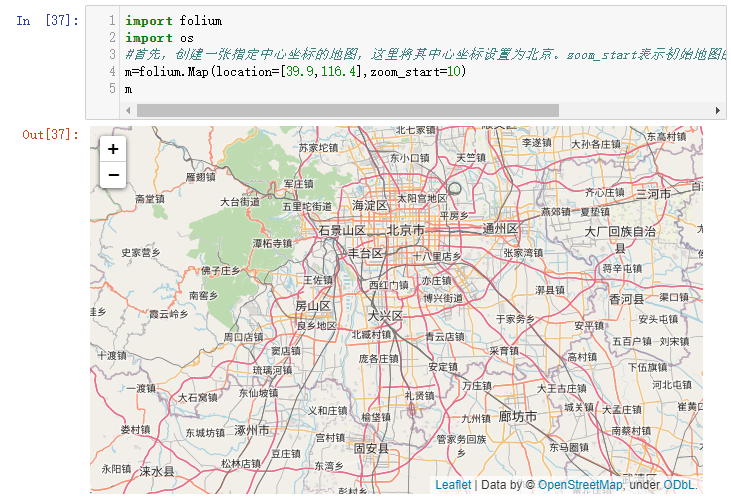Screen dimensions: 731x502
Task: Click the 大兴区 label on map
Action: pyautogui.click(x=385, y=316)
